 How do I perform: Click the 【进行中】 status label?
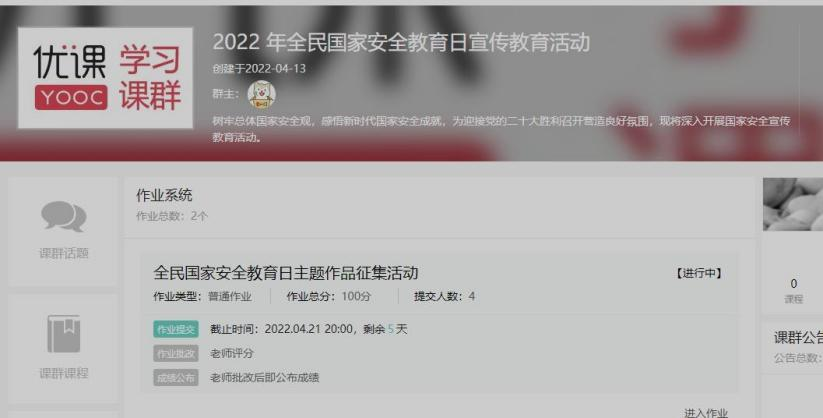pos(699,273)
